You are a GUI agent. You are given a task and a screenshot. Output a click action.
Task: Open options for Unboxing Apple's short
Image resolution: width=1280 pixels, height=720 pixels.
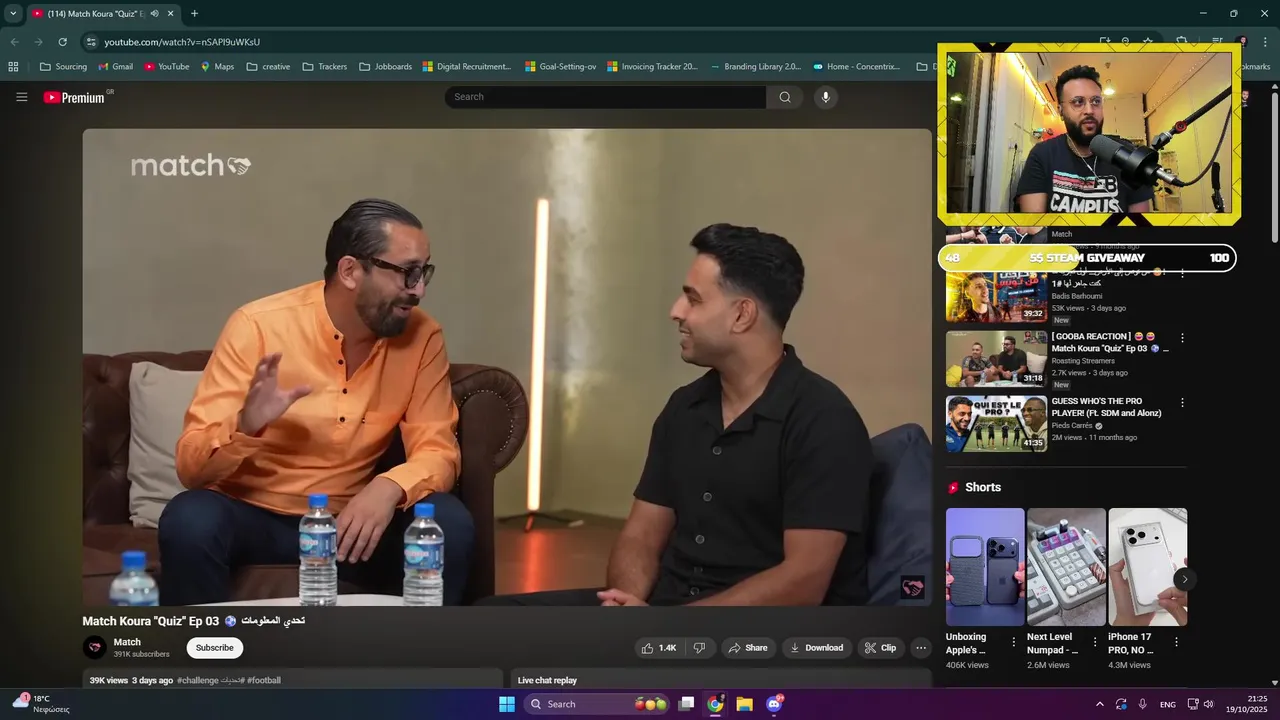1014,642
